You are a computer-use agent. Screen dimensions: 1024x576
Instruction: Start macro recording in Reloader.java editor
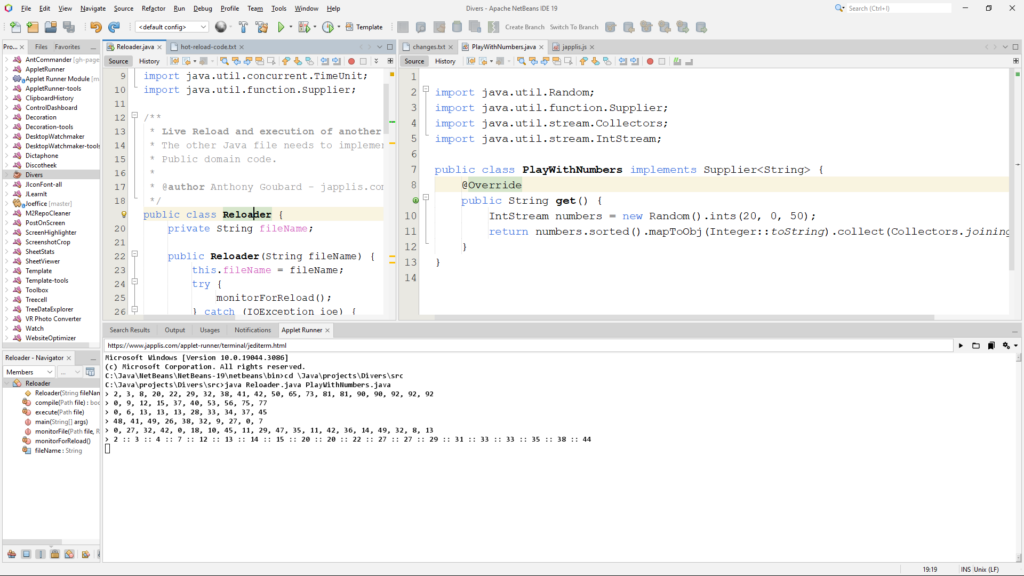(351, 61)
